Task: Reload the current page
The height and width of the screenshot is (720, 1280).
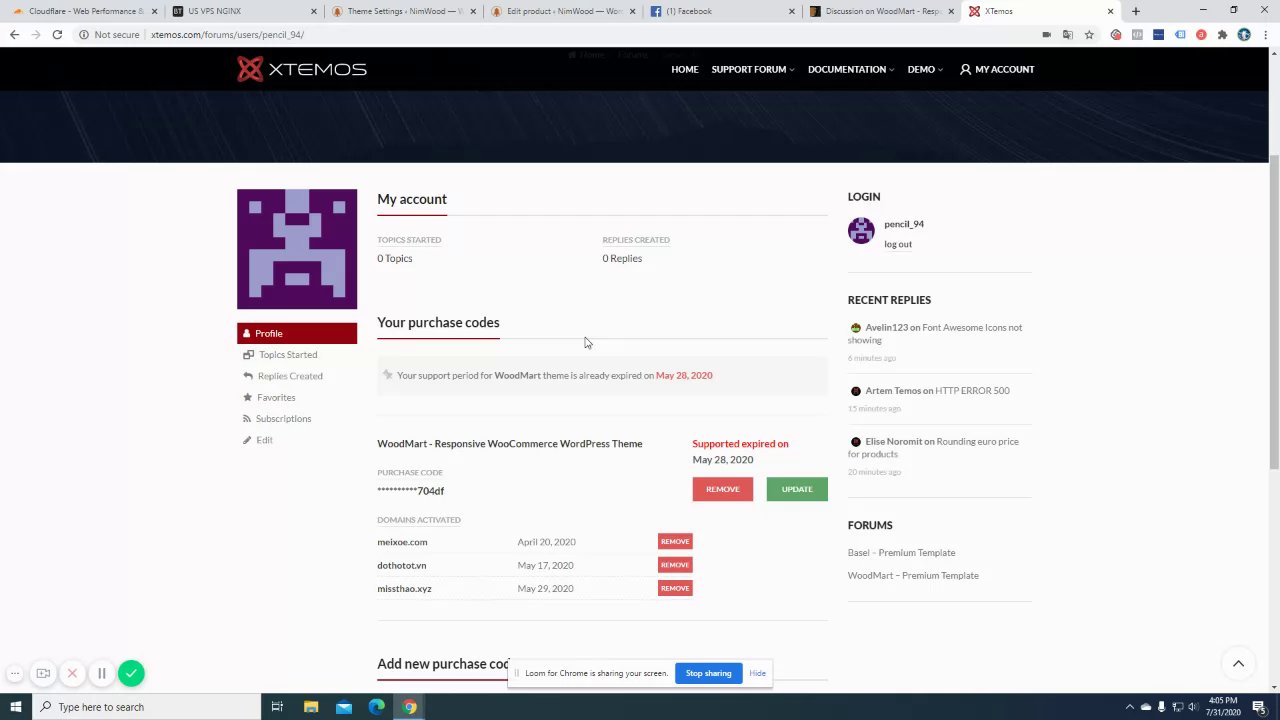Action: pyautogui.click(x=57, y=34)
